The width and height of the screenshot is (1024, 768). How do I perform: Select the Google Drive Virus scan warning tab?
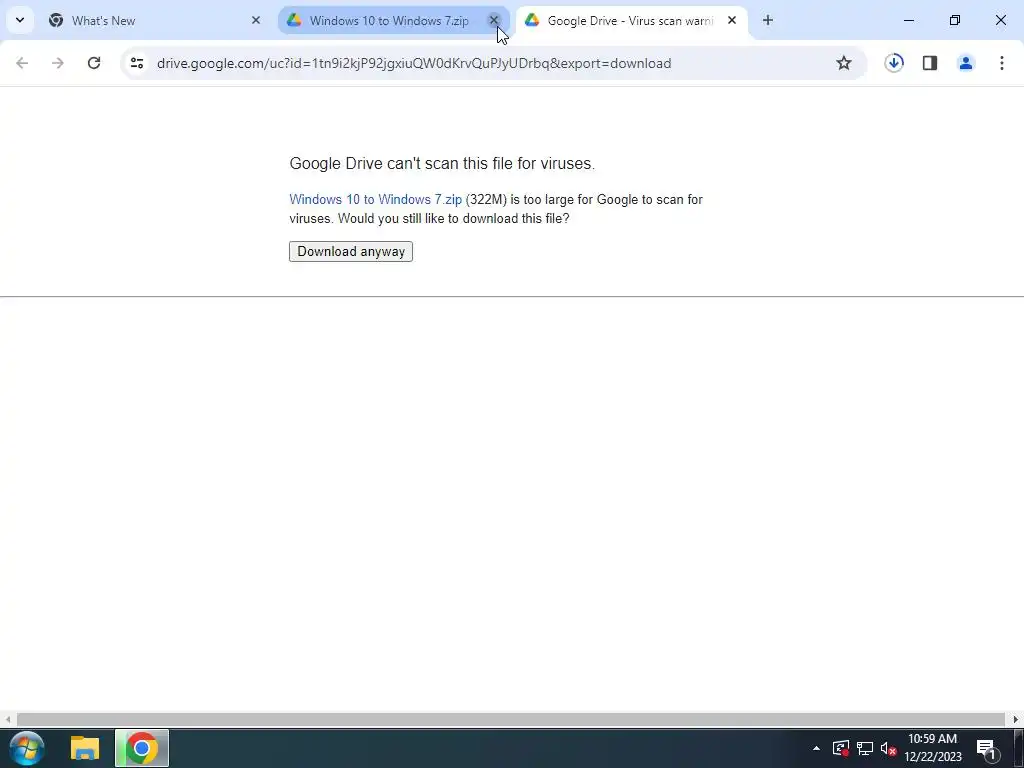pyautogui.click(x=631, y=20)
